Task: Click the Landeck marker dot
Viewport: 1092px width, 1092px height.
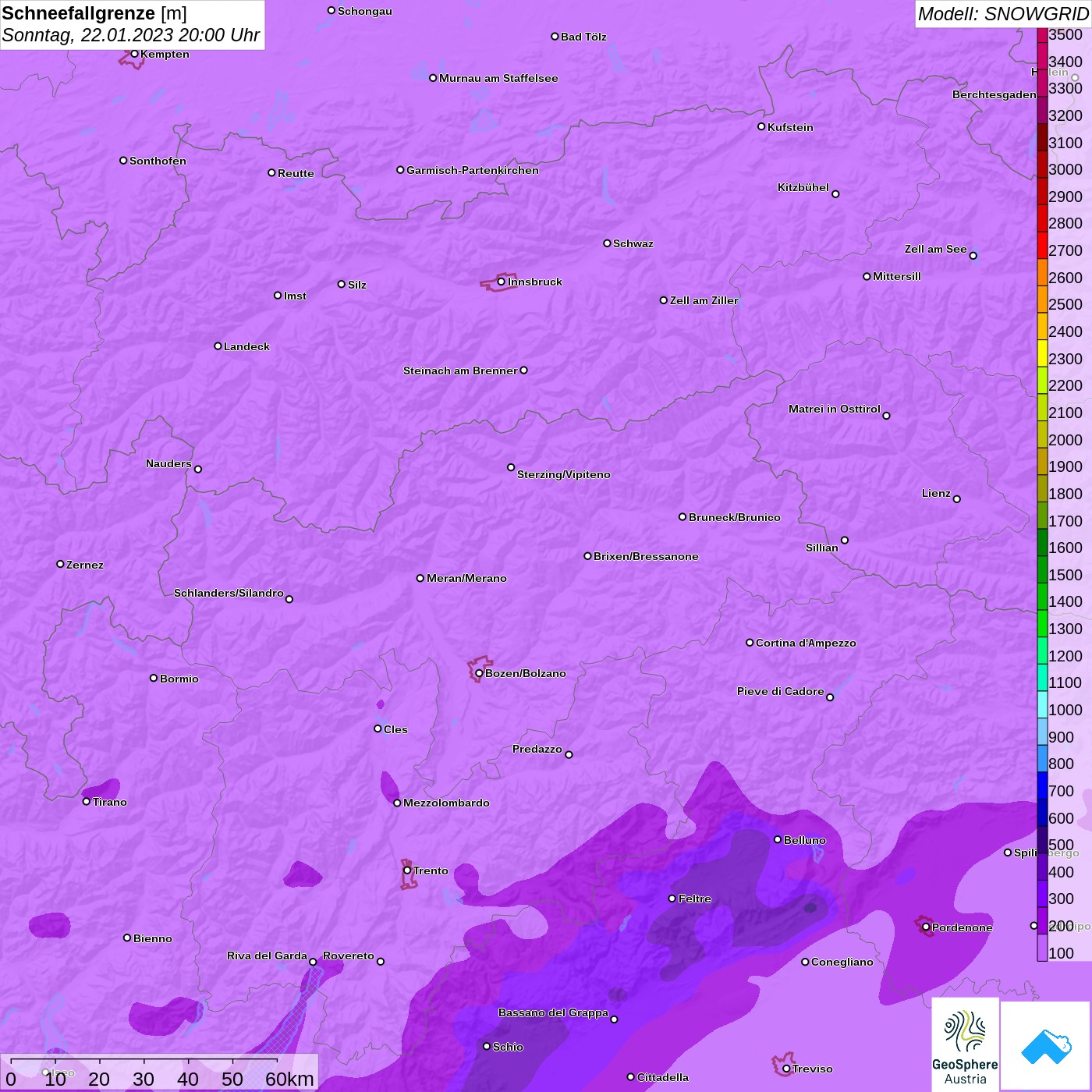Action: coord(218,346)
